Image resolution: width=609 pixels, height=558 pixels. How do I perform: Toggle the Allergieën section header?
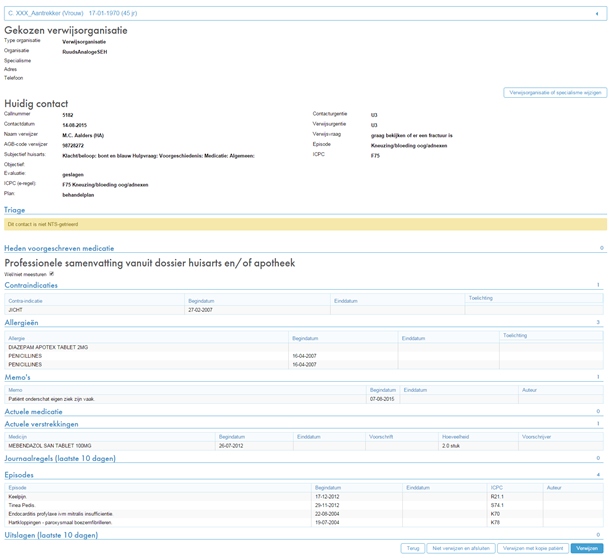(21, 323)
